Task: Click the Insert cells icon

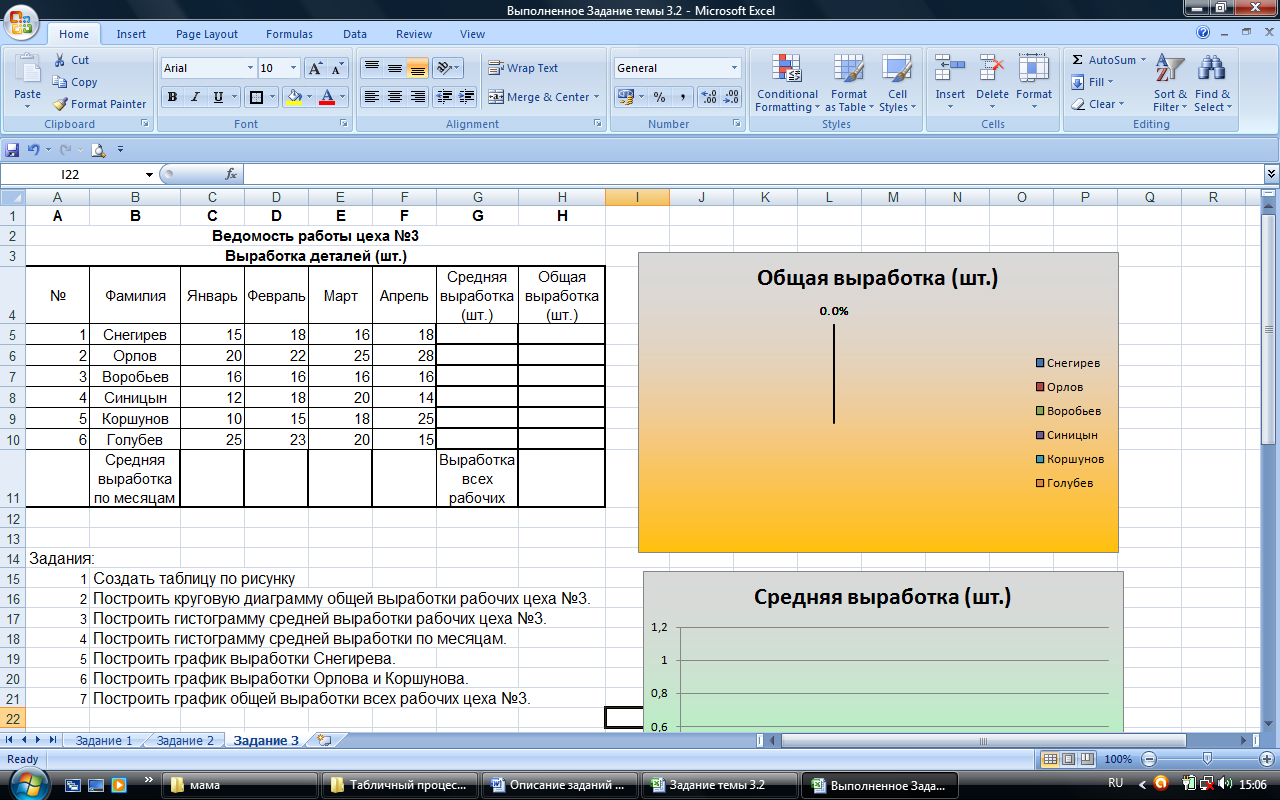Action: point(950,68)
